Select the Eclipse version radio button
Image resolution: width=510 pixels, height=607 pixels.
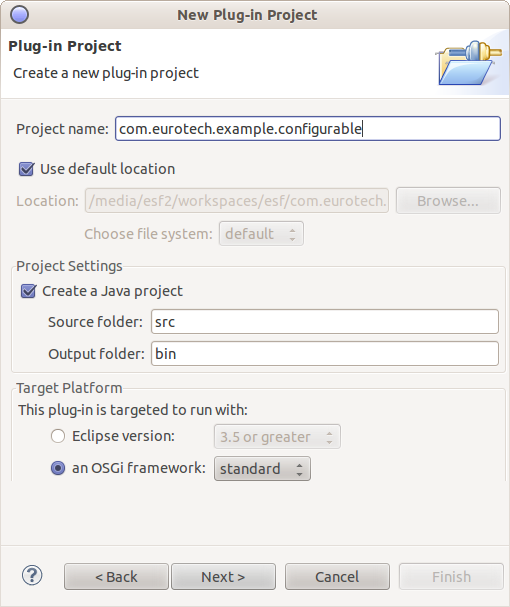coord(58,436)
